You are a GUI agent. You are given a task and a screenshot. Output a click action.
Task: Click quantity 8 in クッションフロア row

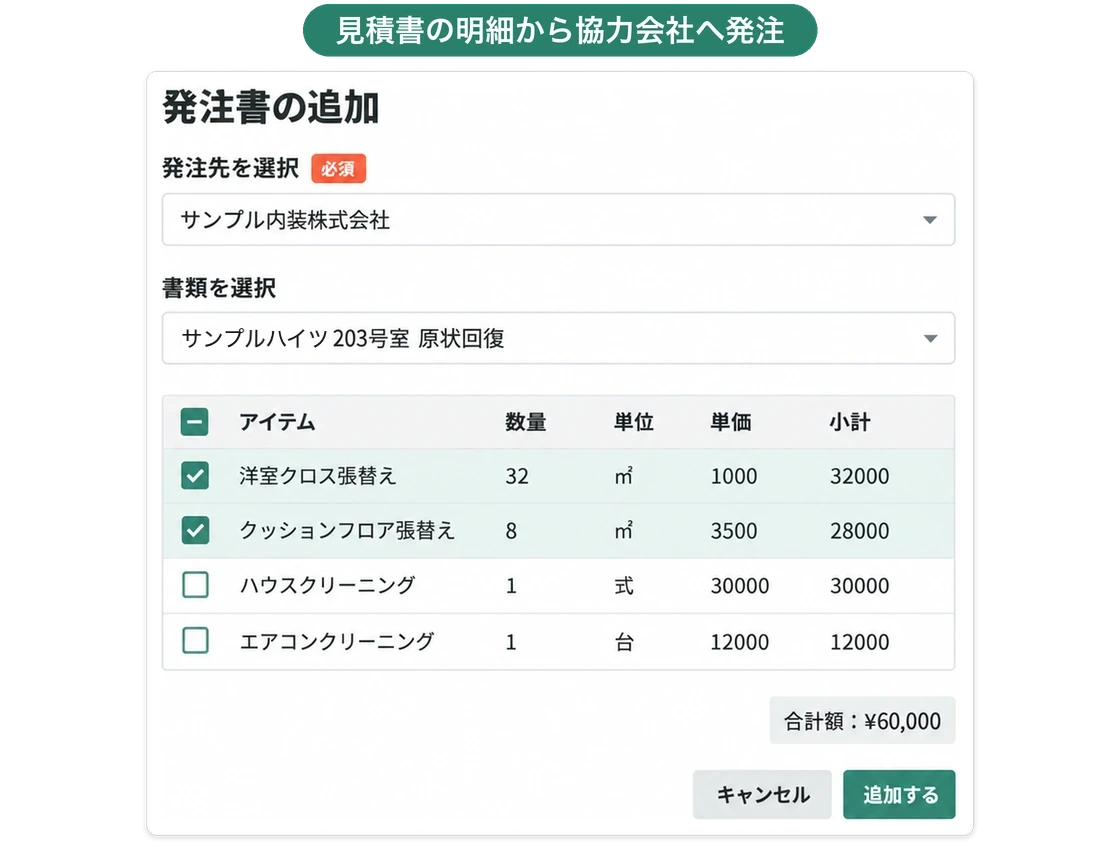511,531
